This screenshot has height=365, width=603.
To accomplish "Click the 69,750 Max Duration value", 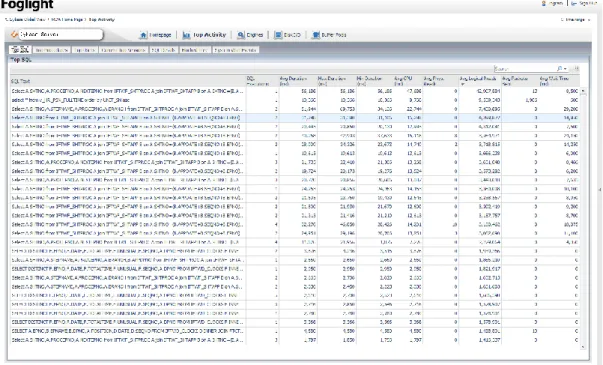I will (348, 109).
